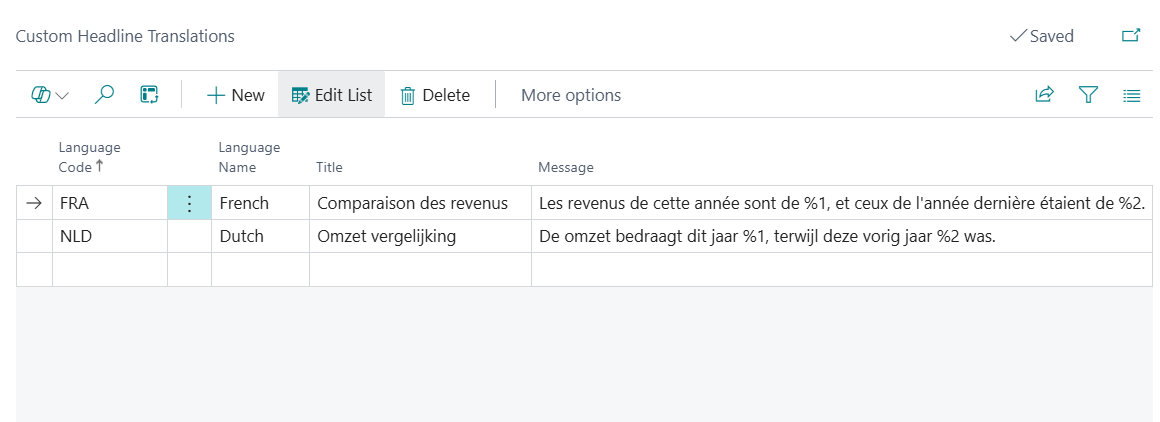Click the empty new row Language Code cell
This screenshot has width=1160, height=422.
[x=108, y=269]
